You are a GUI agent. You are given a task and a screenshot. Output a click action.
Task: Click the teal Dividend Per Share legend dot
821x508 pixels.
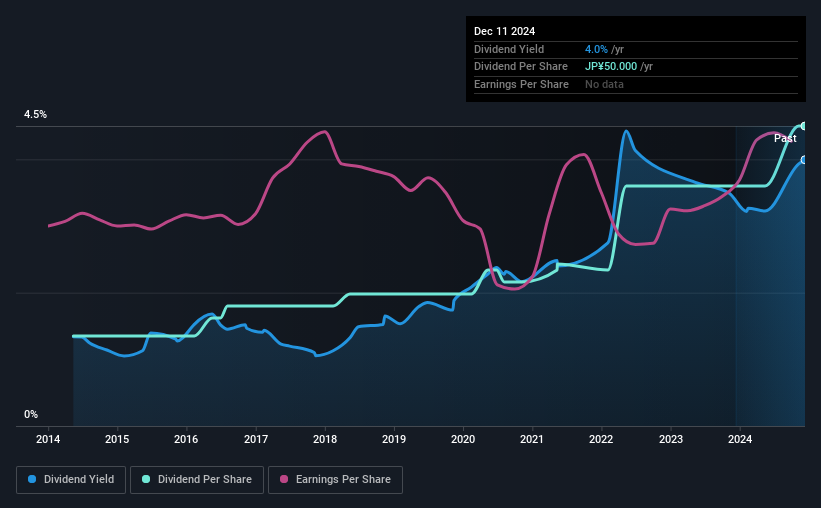[146, 479]
